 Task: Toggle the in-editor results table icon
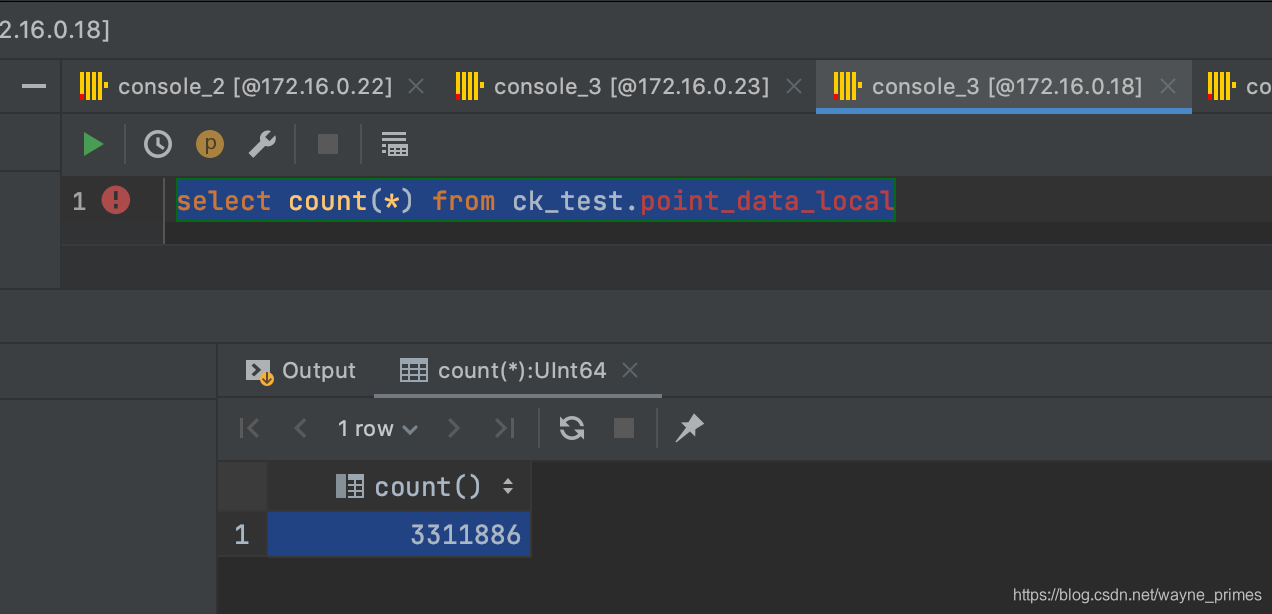[394, 145]
